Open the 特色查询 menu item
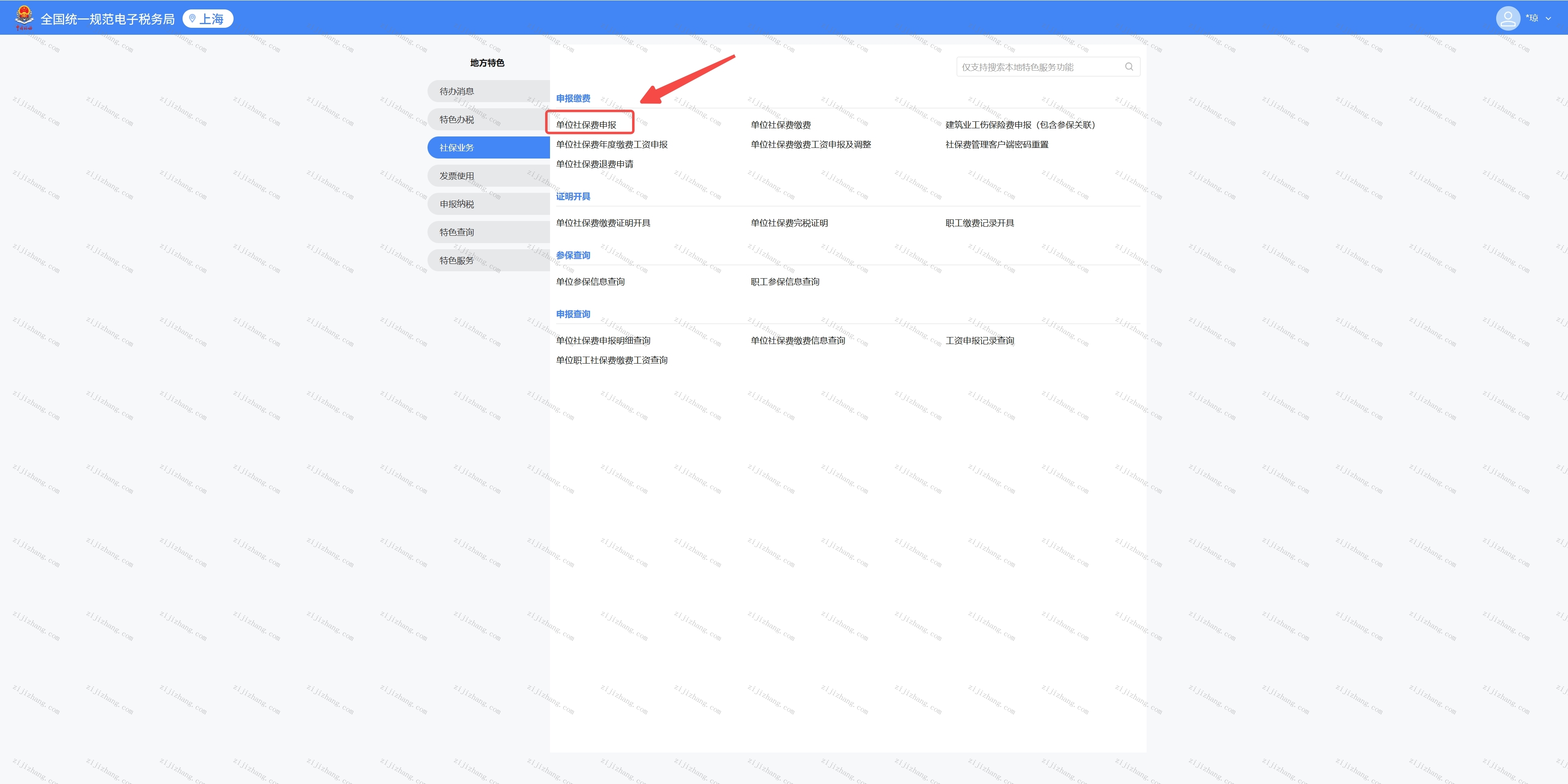The height and width of the screenshot is (784, 1568). [x=488, y=232]
